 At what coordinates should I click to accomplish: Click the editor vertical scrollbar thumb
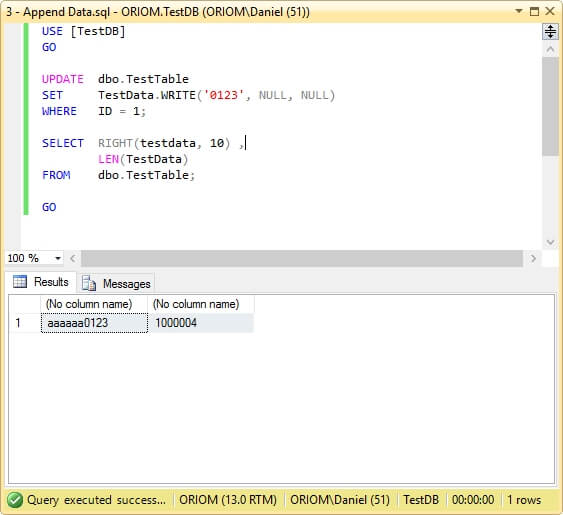point(550,106)
